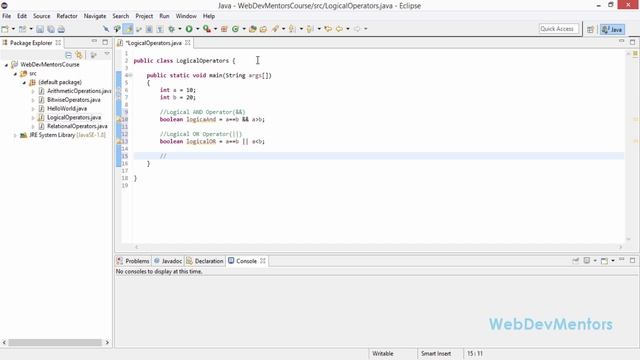Open the File menu
Image resolution: width=640 pixels, height=360 pixels.
click(7, 16)
